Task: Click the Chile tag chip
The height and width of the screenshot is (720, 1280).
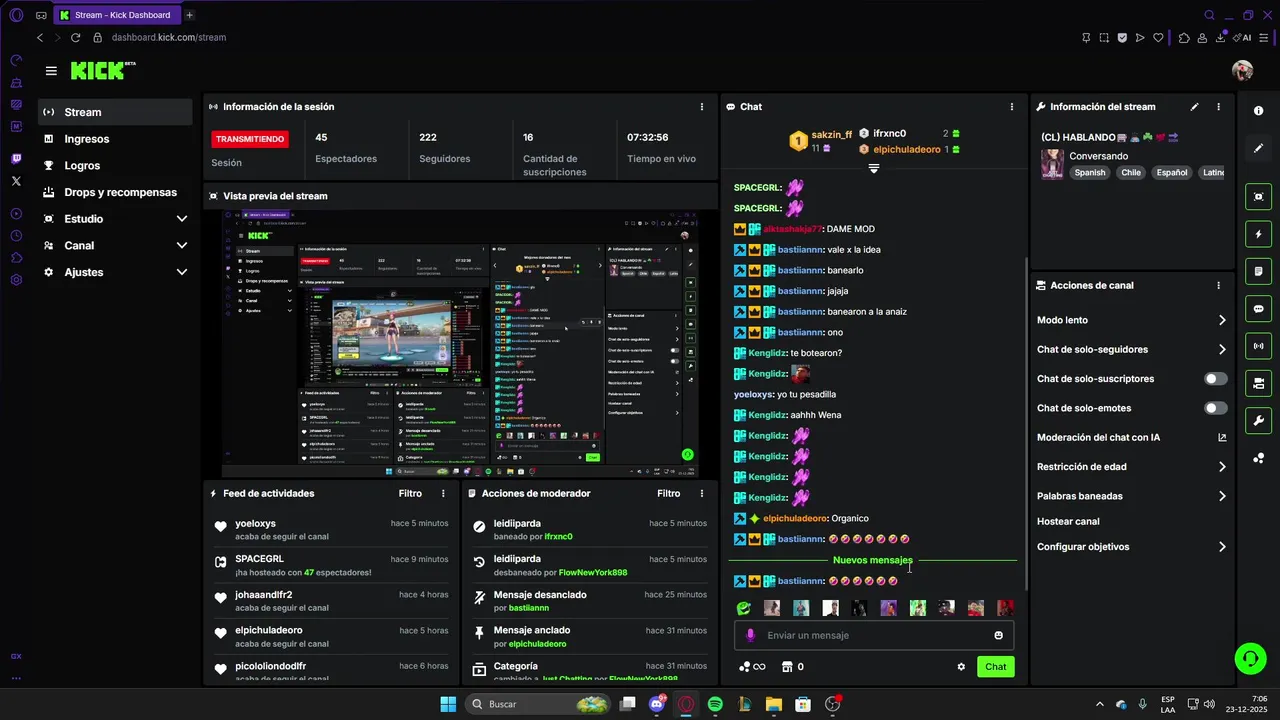Action: (x=1131, y=172)
